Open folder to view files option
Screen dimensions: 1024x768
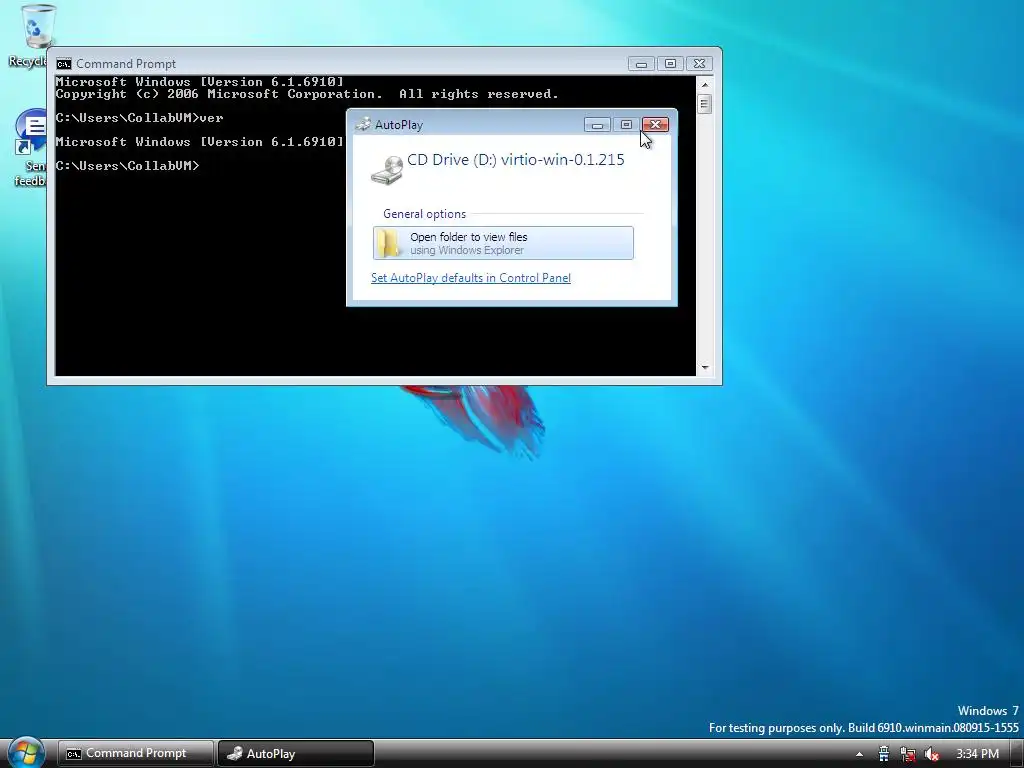click(x=503, y=243)
